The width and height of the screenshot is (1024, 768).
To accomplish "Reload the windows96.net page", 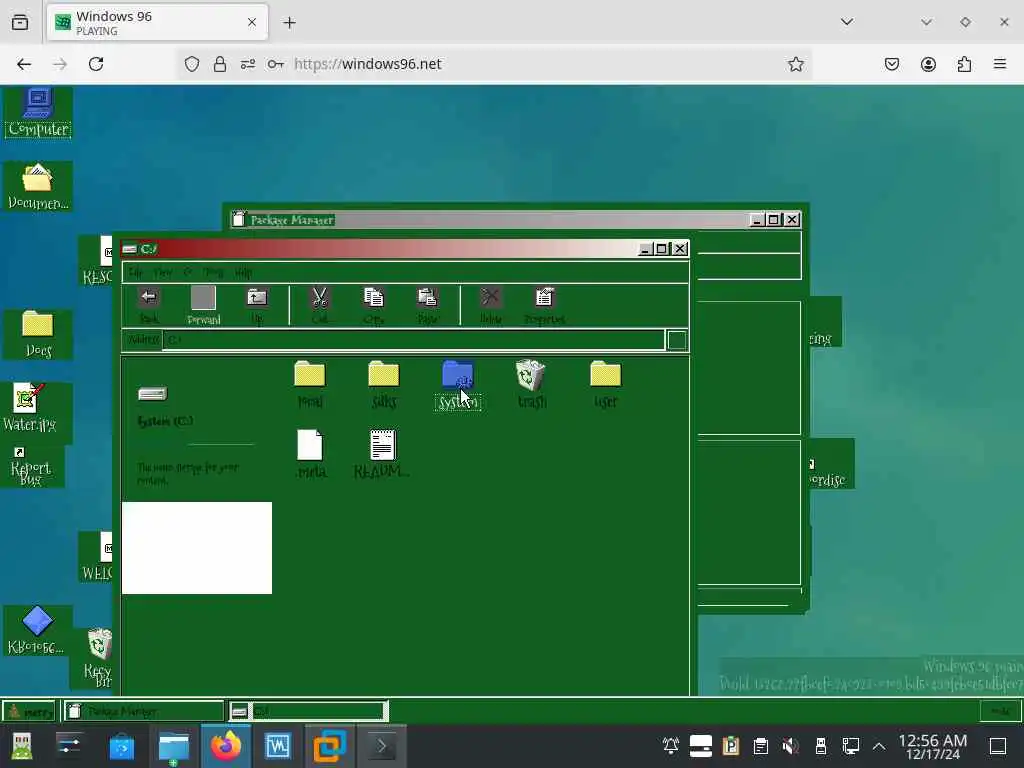I will (x=96, y=64).
